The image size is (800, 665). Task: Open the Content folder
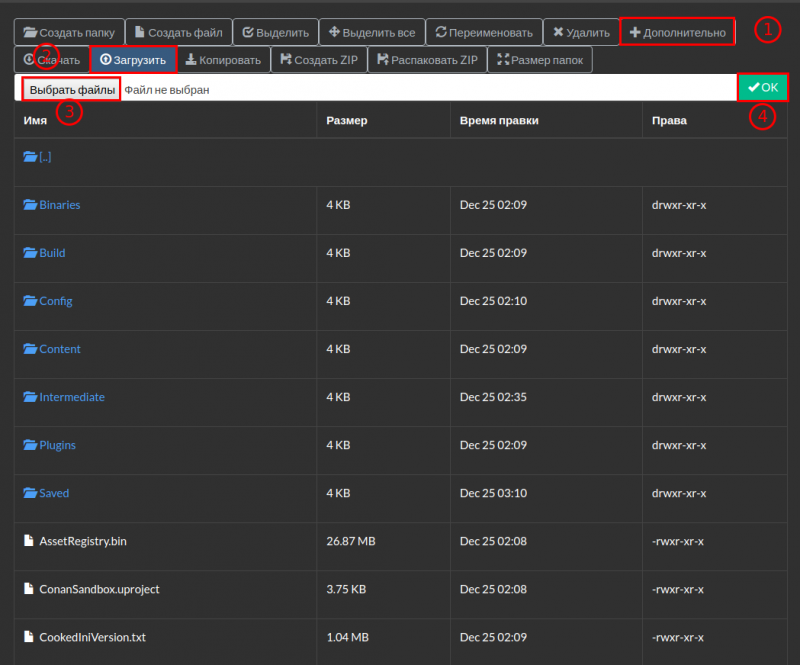[x=60, y=349]
